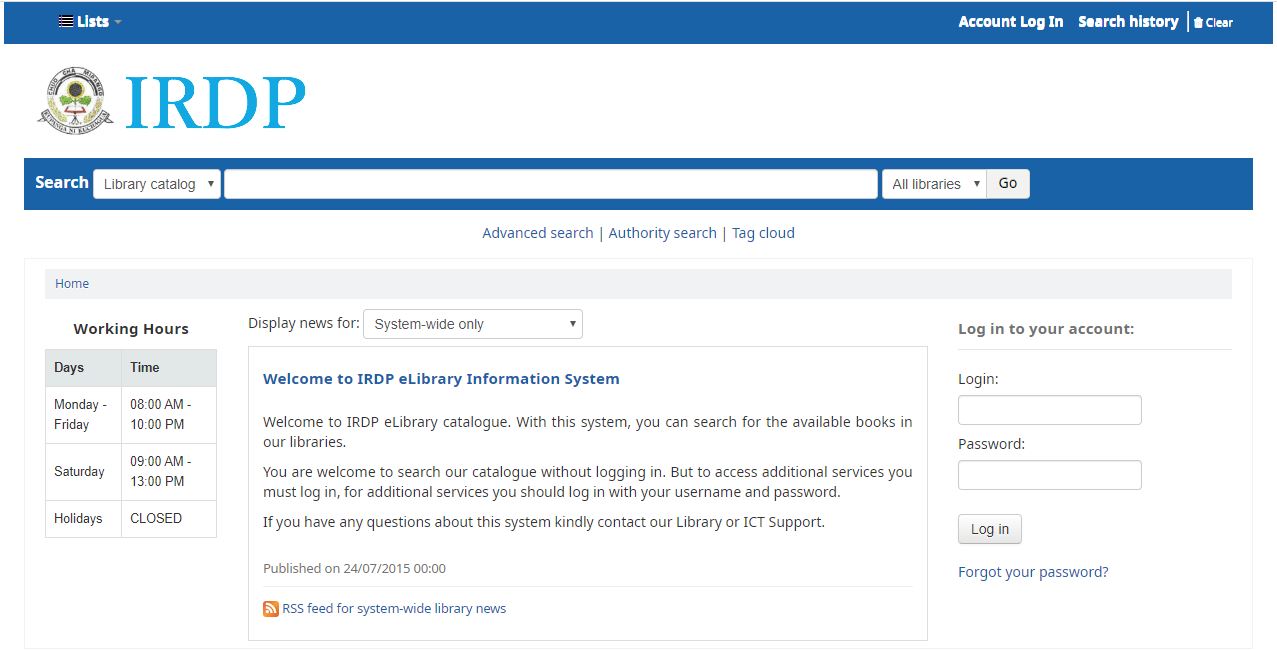Click the Lists menu icon
This screenshot has width=1277, height=651.
pyautogui.click(x=66, y=22)
